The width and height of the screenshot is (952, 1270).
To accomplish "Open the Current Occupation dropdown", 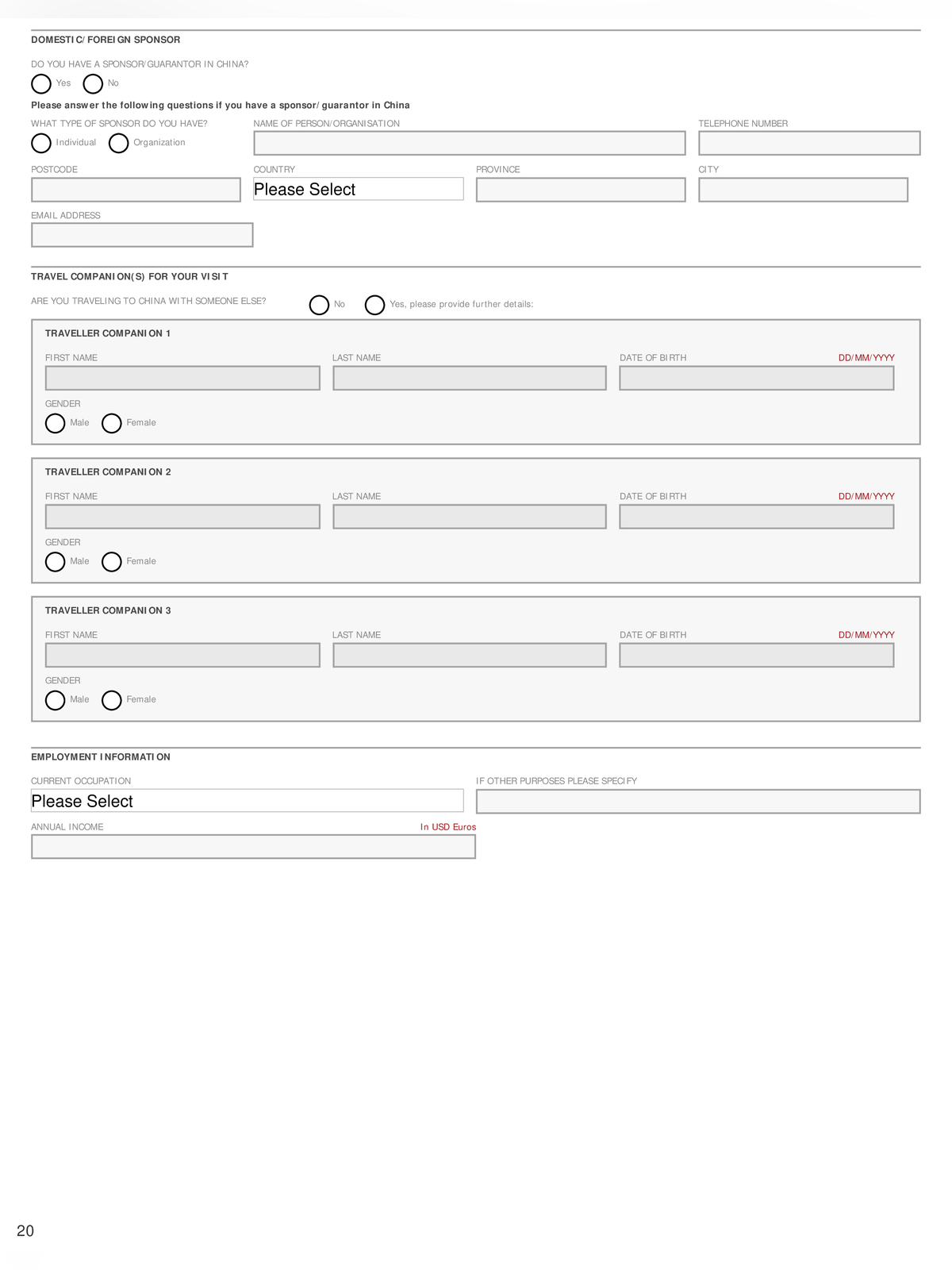I will click(248, 801).
